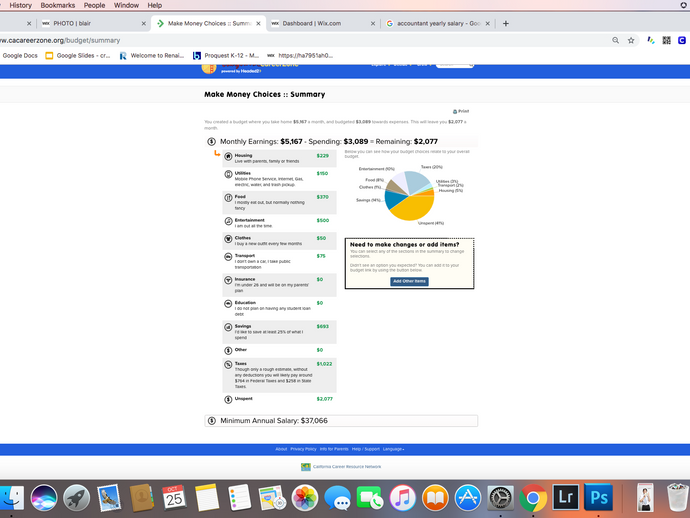The width and height of the screenshot is (690, 518).
Task: Open the Bookmarks menu
Action: tap(58, 5)
